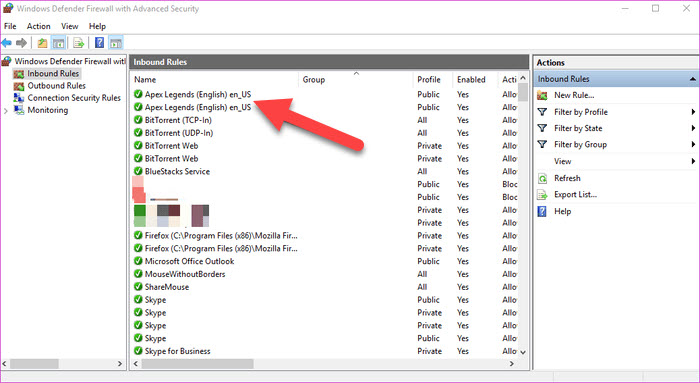Viewport: 700px width, 383px height.
Task: Click the Filter by State funnel icon
Action: click(542, 128)
